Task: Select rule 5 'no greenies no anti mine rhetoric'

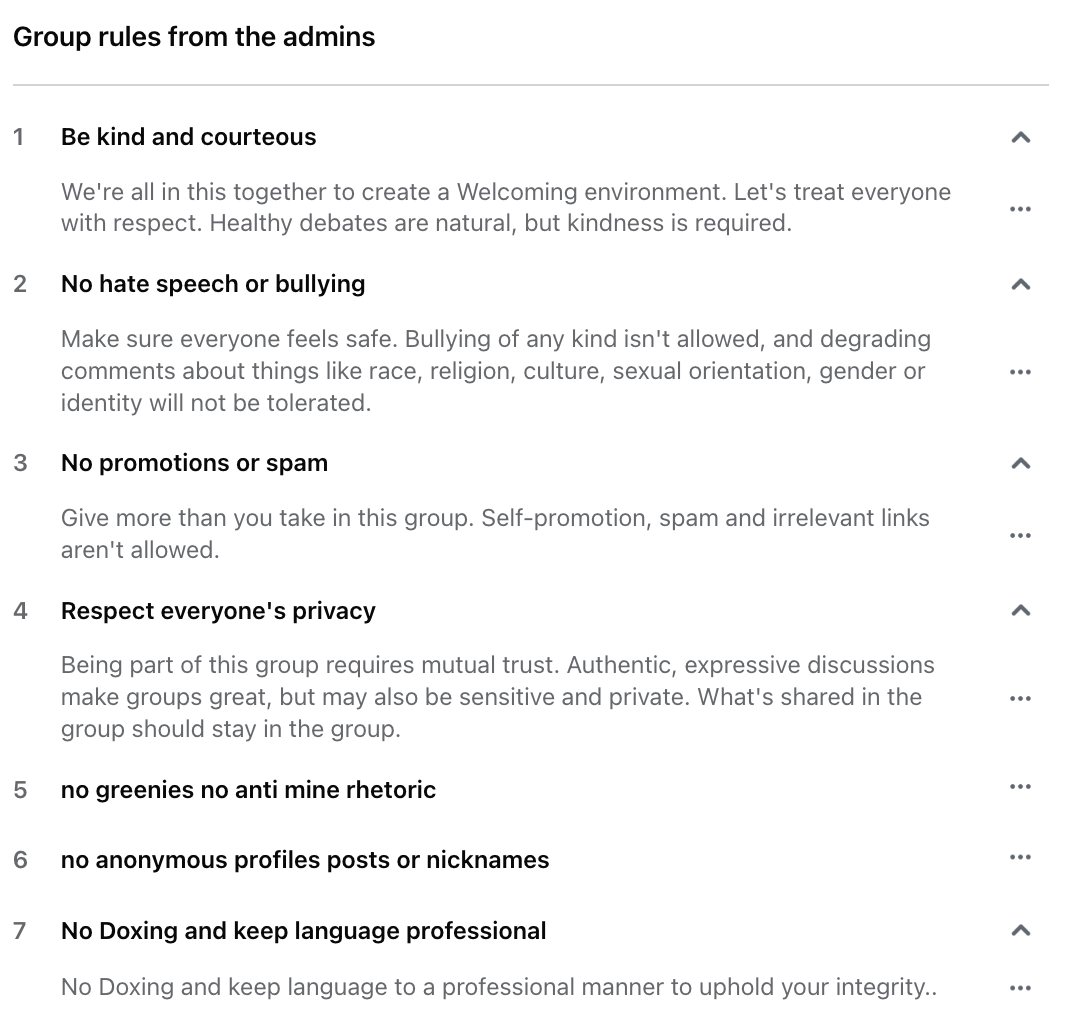Action: click(x=248, y=790)
